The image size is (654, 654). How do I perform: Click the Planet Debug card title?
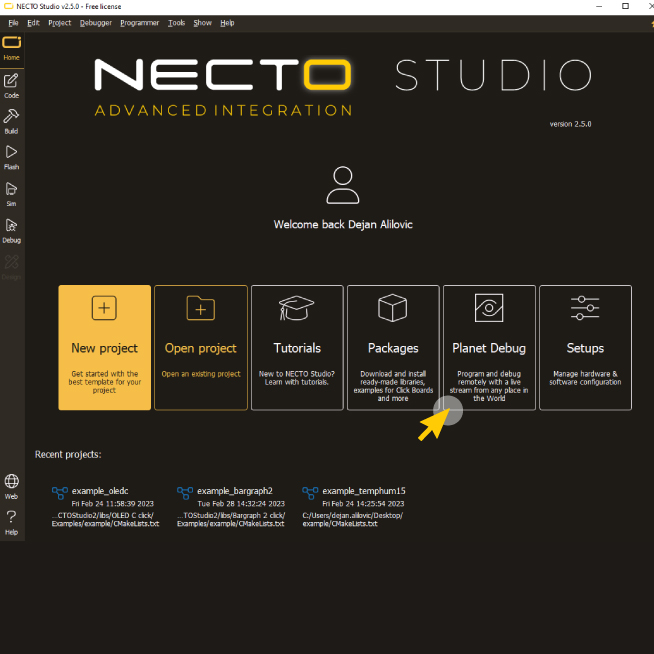tap(489, 348)
